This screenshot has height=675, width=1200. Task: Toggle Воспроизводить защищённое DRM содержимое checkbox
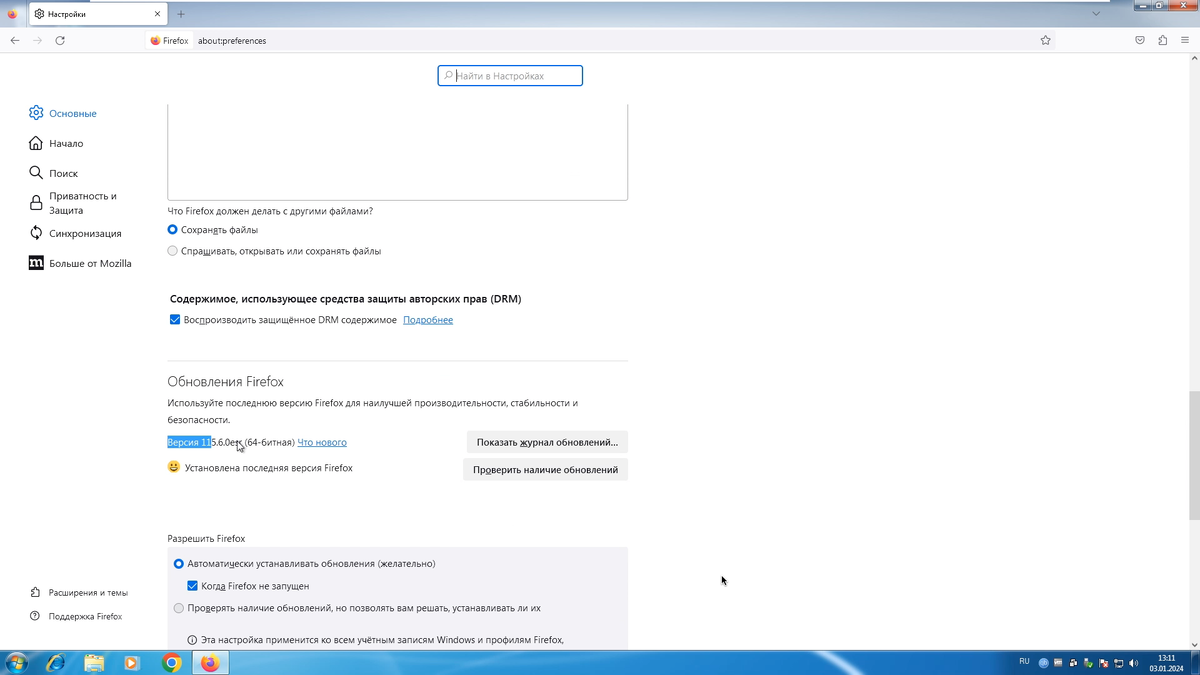175,320
